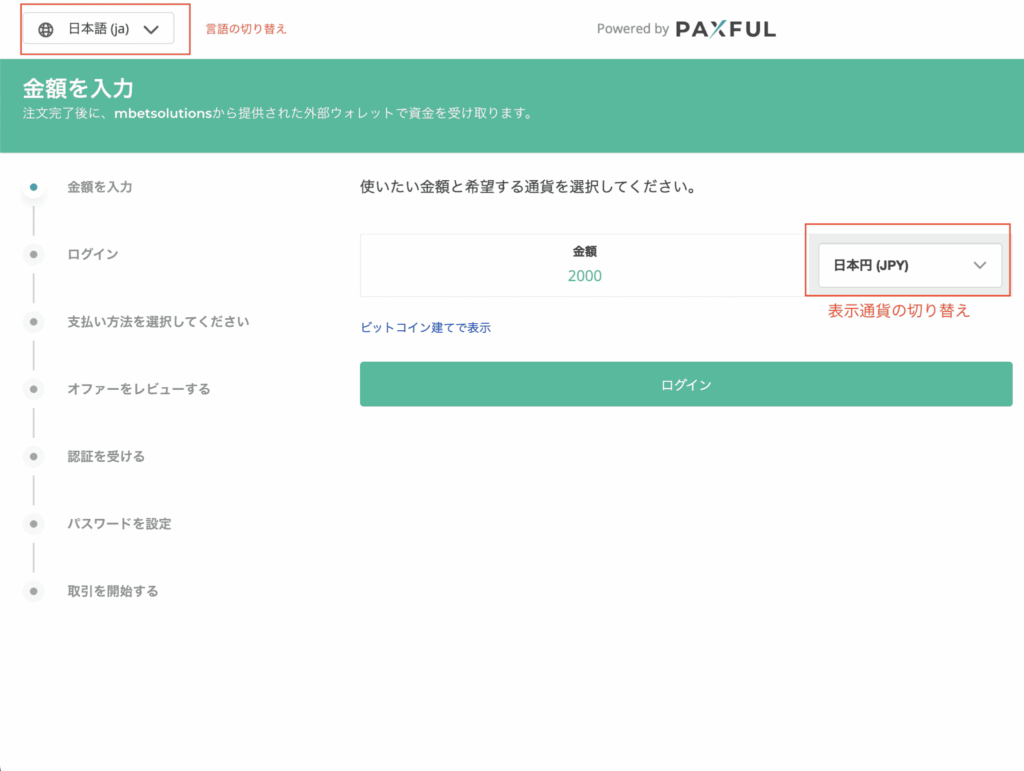Click the ビットコイン建てで表示 link
Screen dimensions: 1024x771
coord(425,327)
